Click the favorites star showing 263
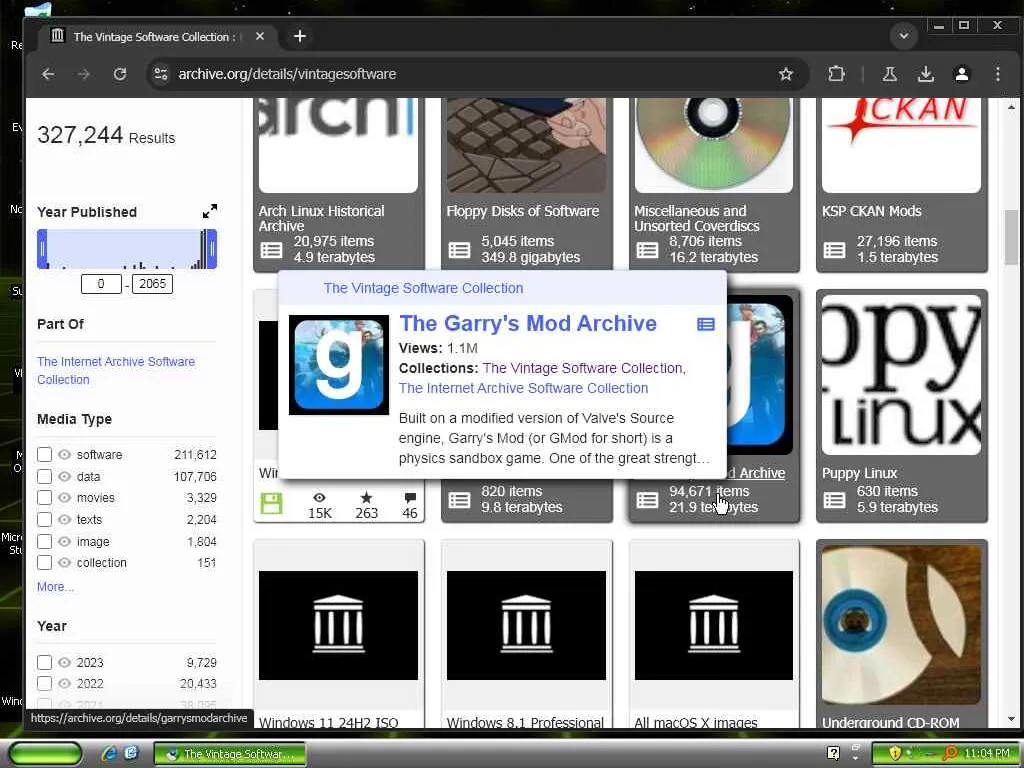 366,498
